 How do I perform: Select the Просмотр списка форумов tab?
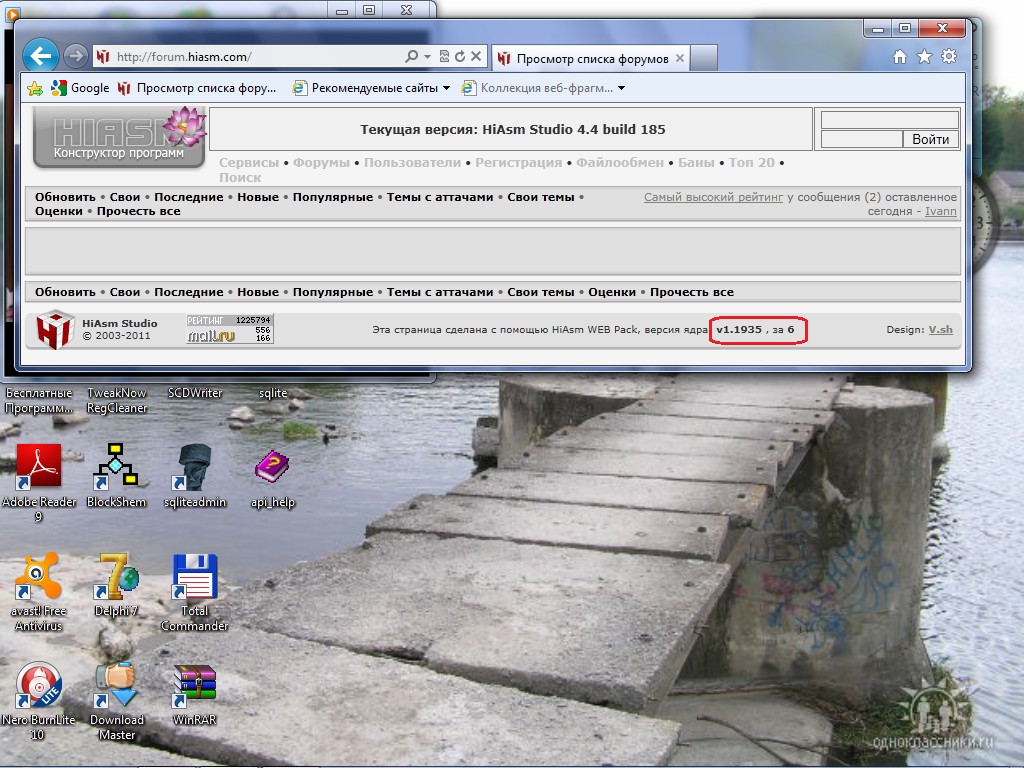[590, 59]
